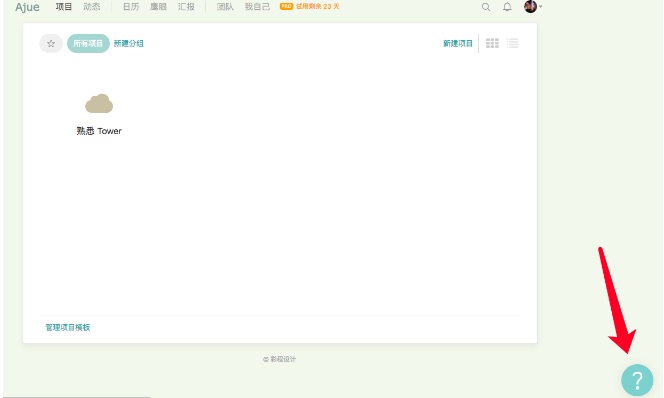Open the 我自己 nav item
Viewport: 664px width, 398px height.
[257, 7]
